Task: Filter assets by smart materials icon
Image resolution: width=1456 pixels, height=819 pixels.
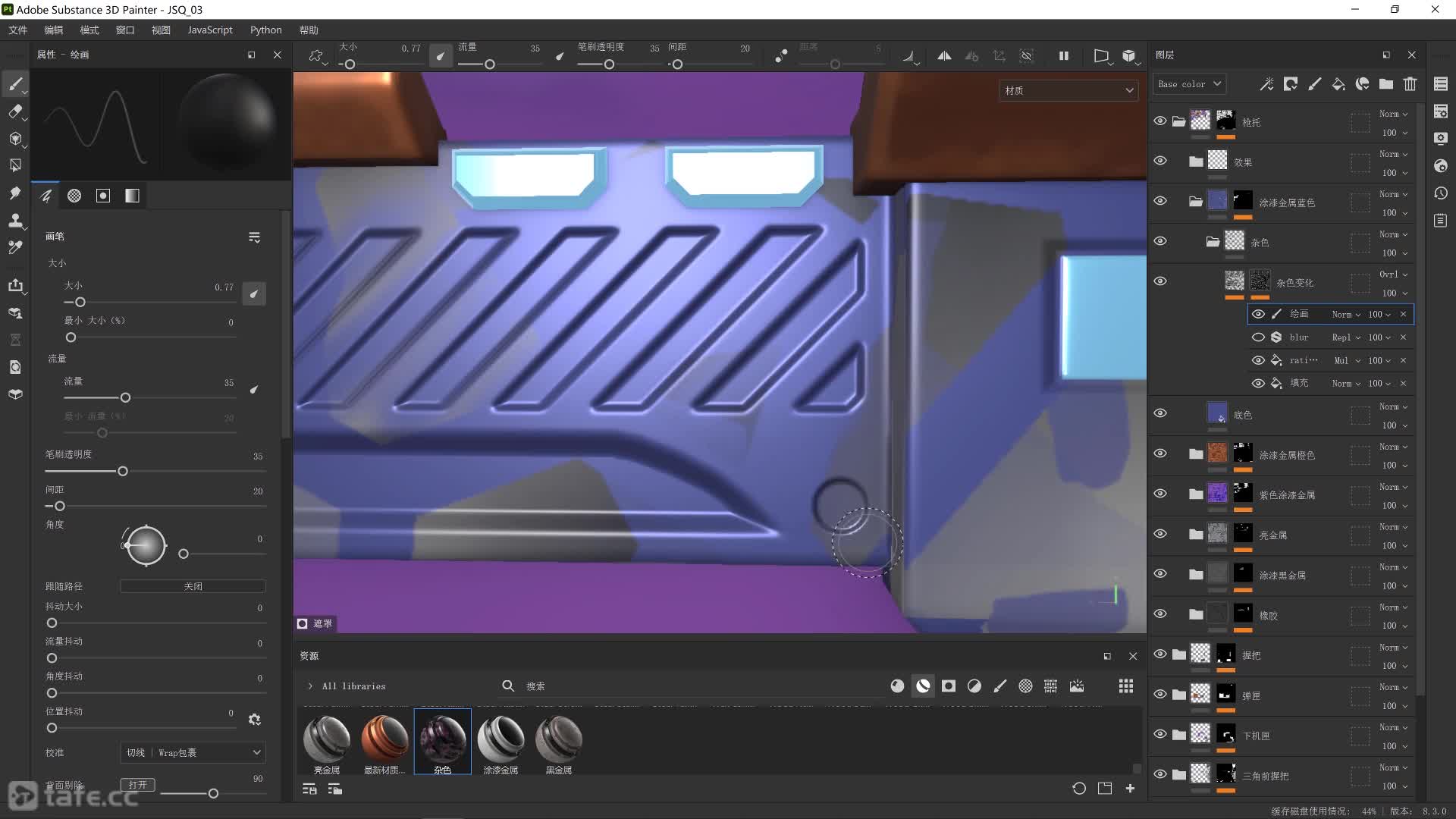Action: pyautogui.click(x=923, y=686)
